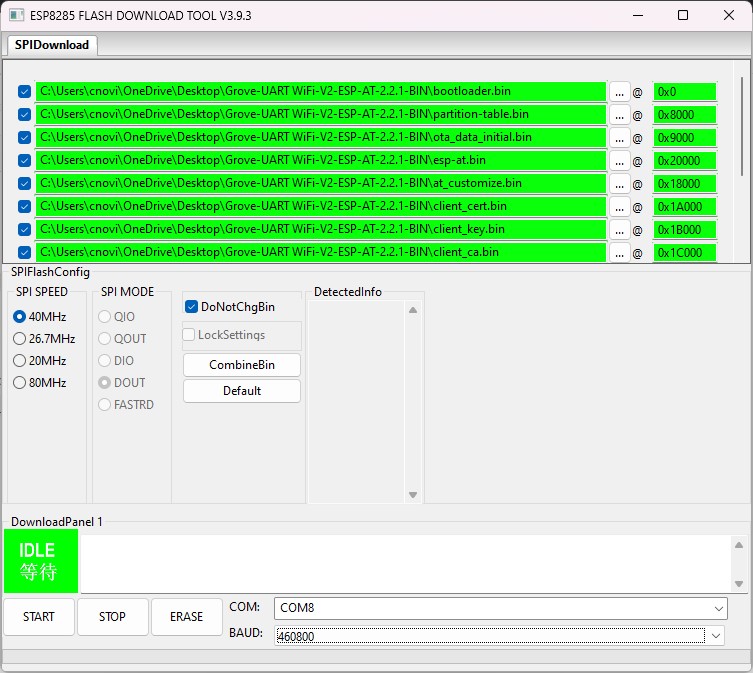753x673 pixels.
Task: Browse for file in client_cert.bin row
Action: [619, 207]
